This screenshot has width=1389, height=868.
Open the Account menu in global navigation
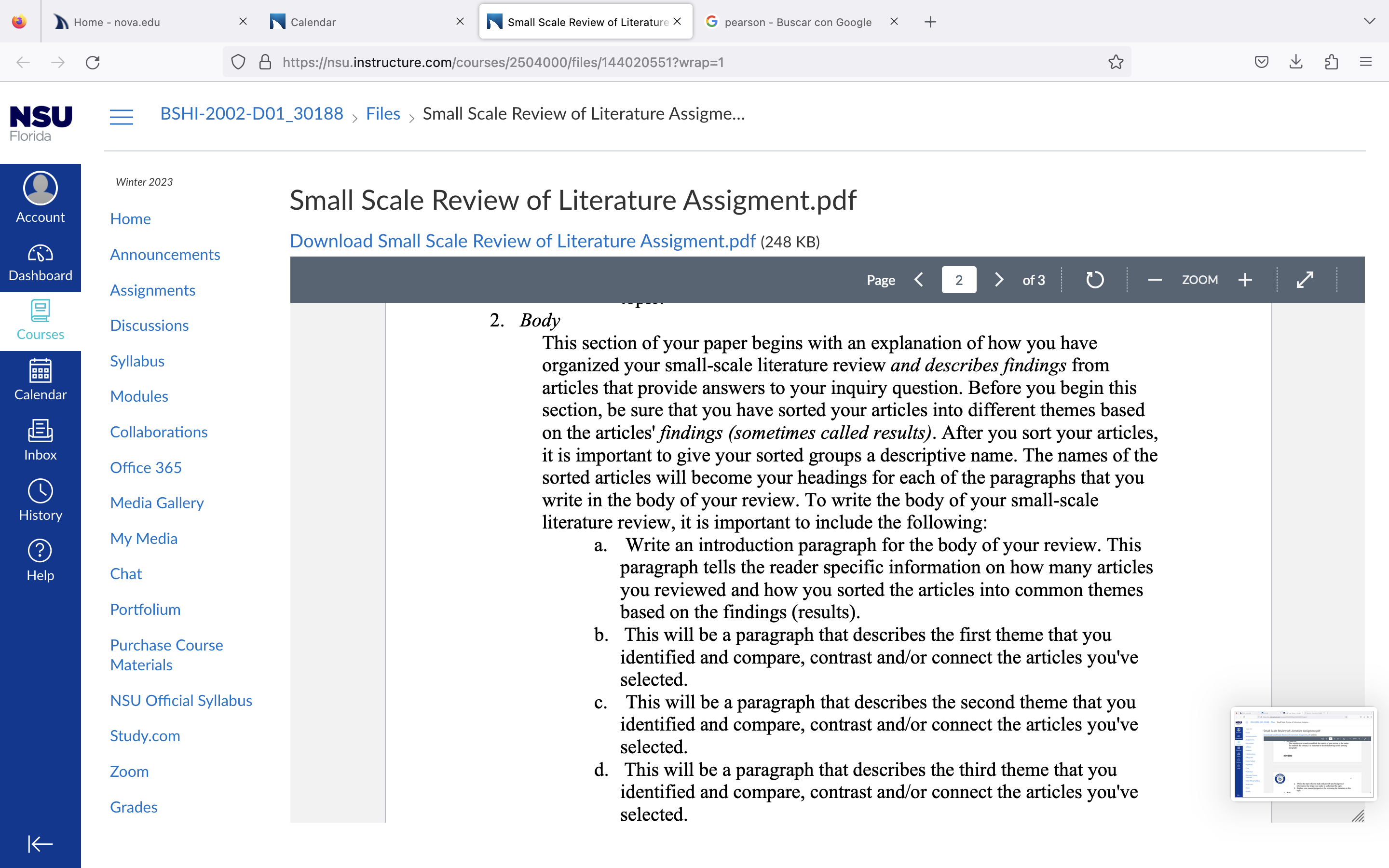[40, 198]
